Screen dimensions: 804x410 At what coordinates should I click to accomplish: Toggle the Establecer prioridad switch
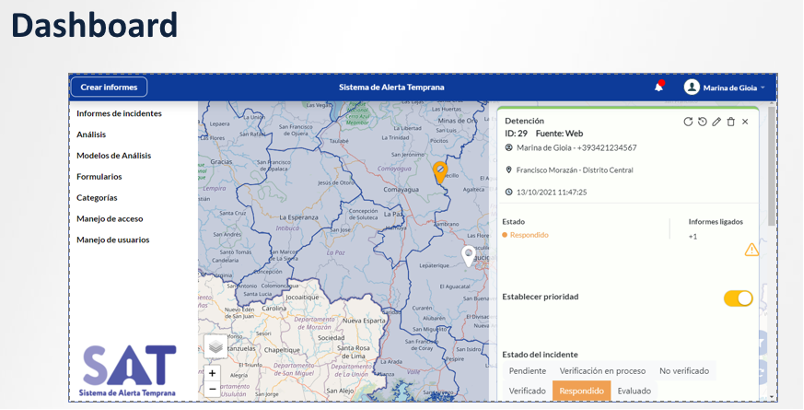point(738,298)
